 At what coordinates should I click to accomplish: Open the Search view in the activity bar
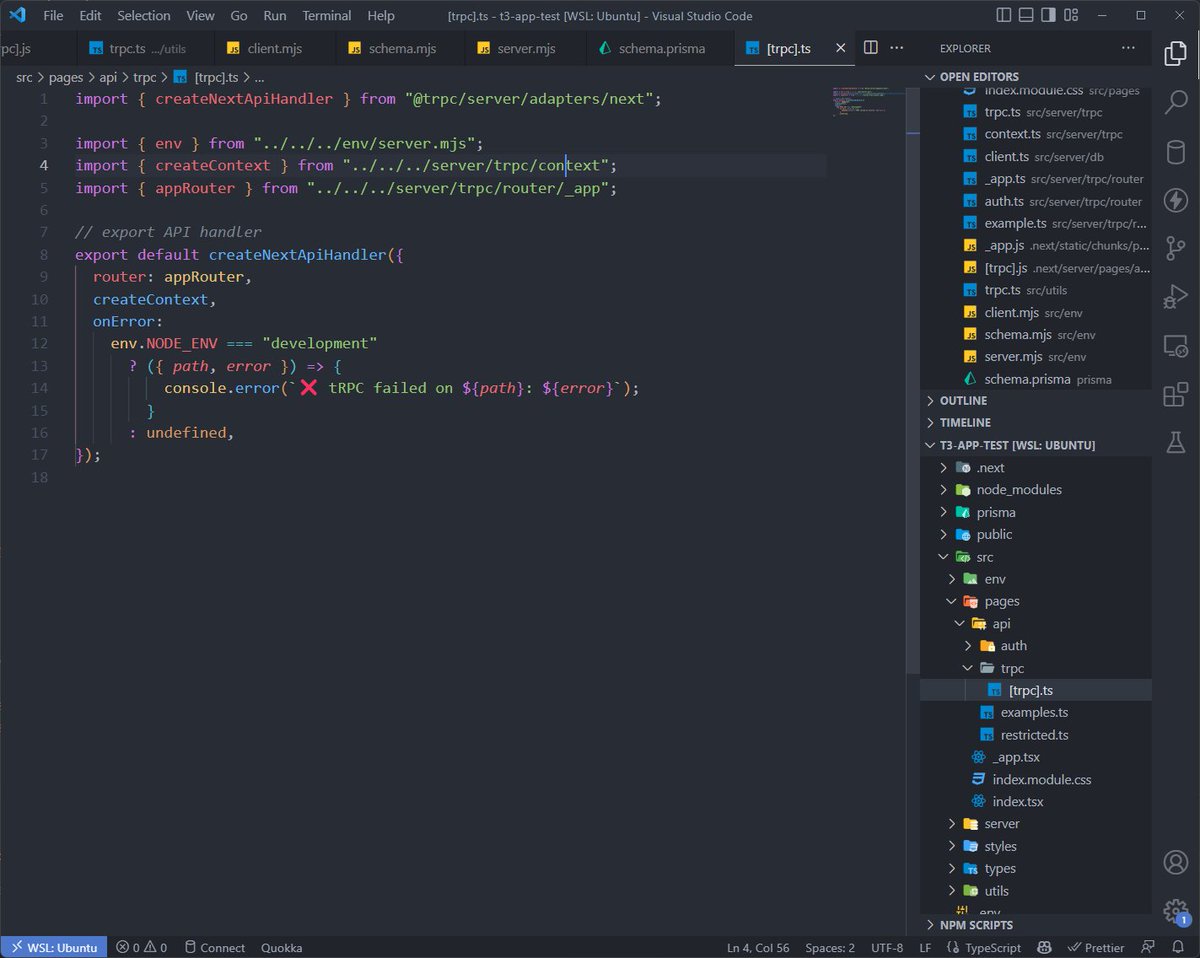coord(1175,103)
